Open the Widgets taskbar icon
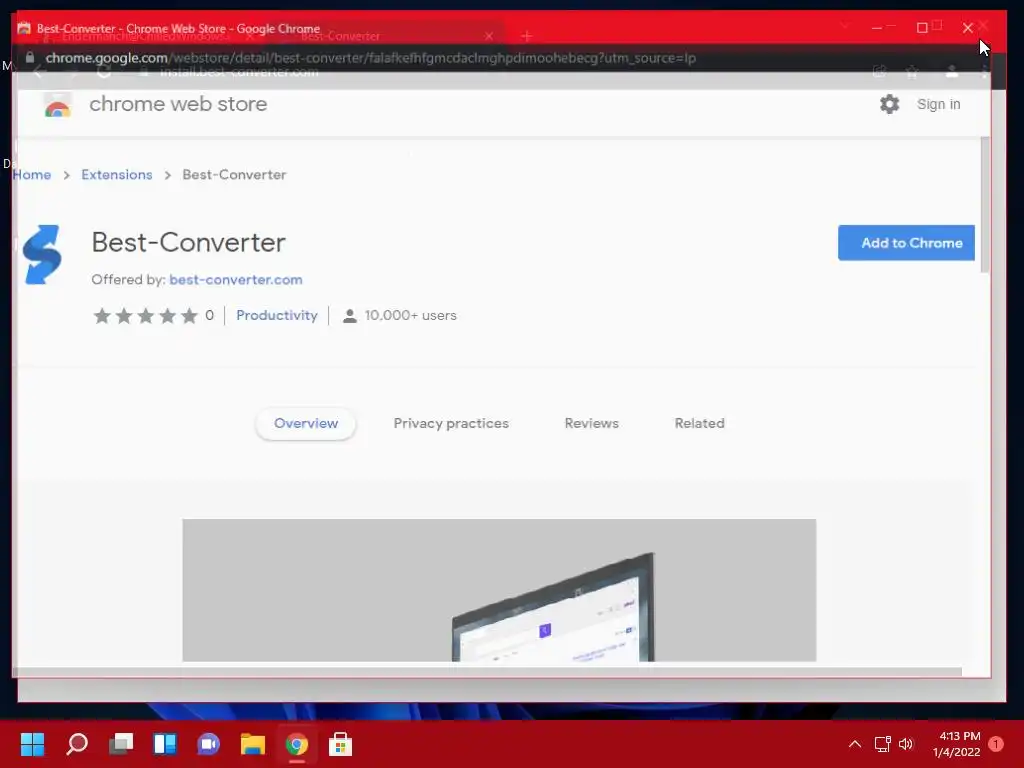This screenshot has height=768, width=1024. point(165,744)
